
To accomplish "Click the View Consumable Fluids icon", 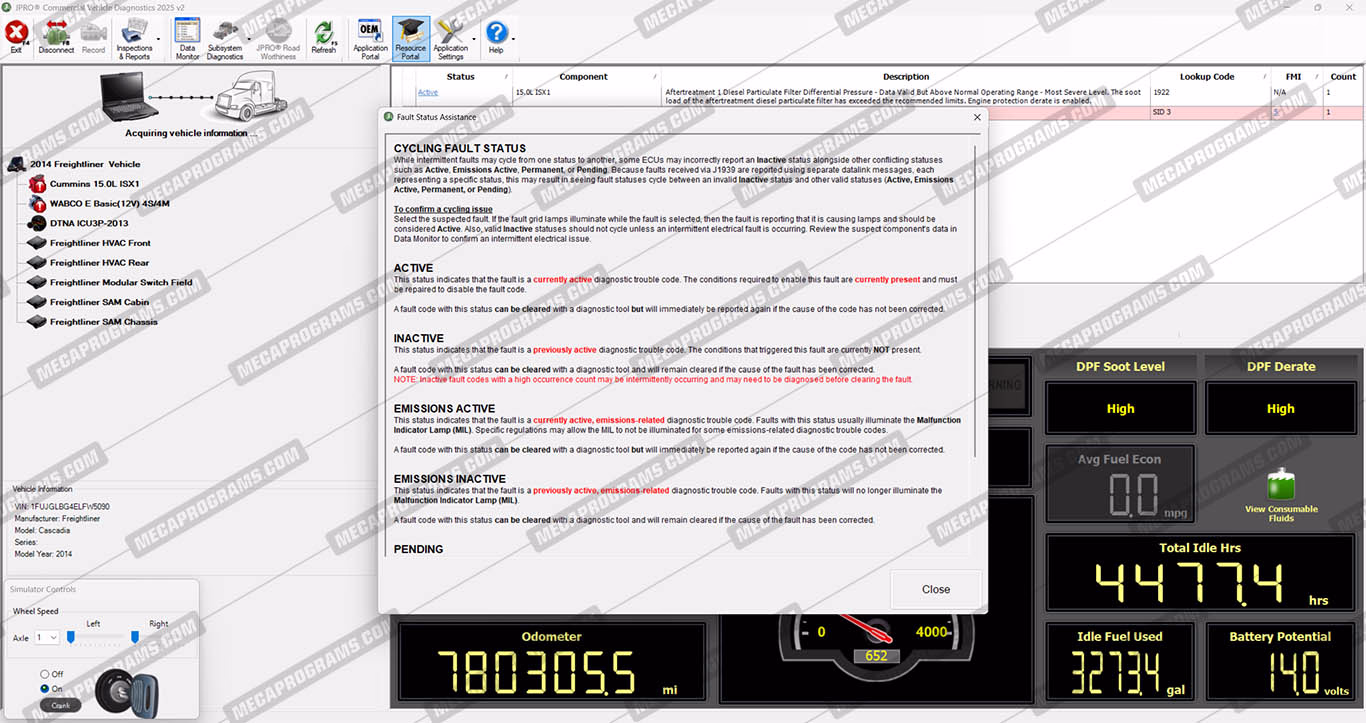I will pos(1281,485).
